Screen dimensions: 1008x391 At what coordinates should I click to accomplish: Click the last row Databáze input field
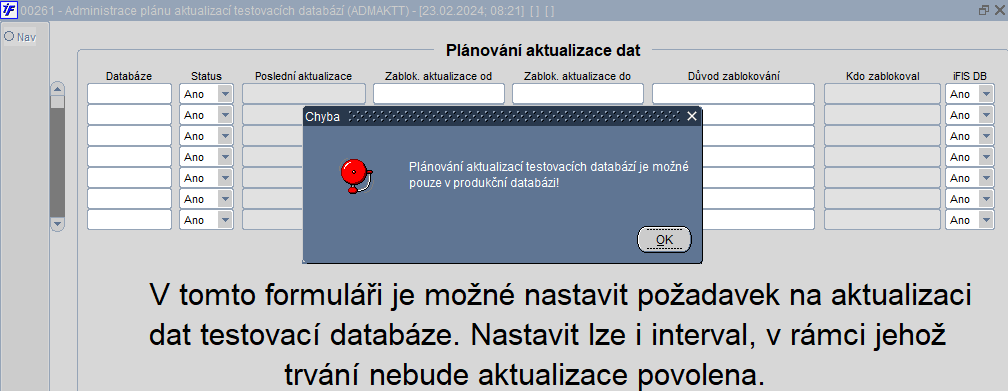click(129, 220)
